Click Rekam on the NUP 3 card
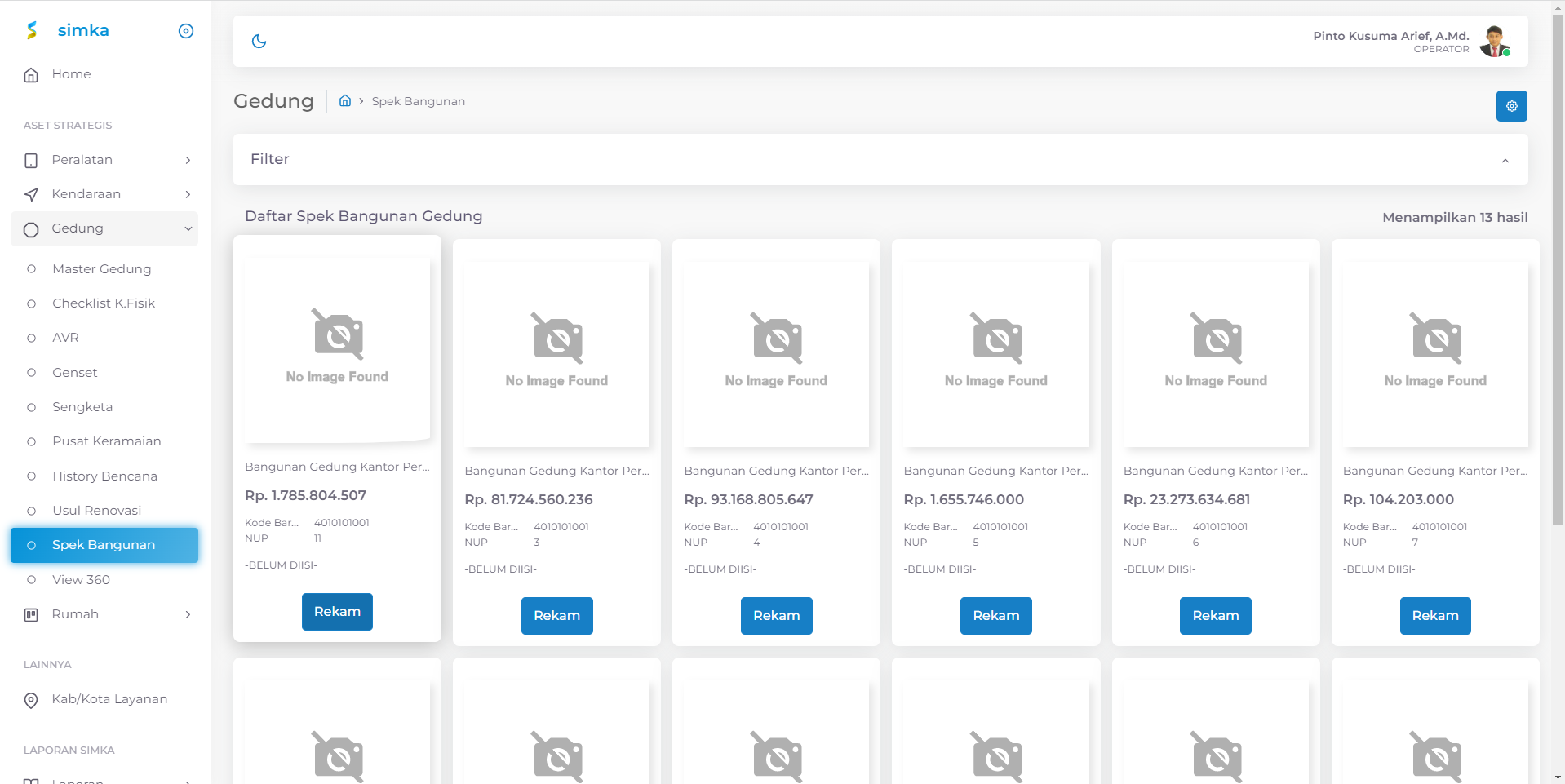This screenshot has height=784, width=1565. coord(556,616)
